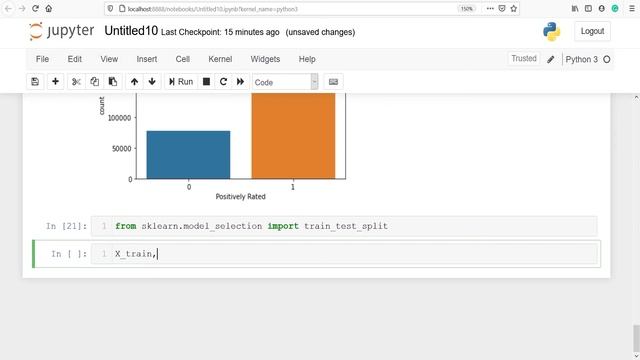
Task: Open the Insert menu
Action: coord(147,59)
